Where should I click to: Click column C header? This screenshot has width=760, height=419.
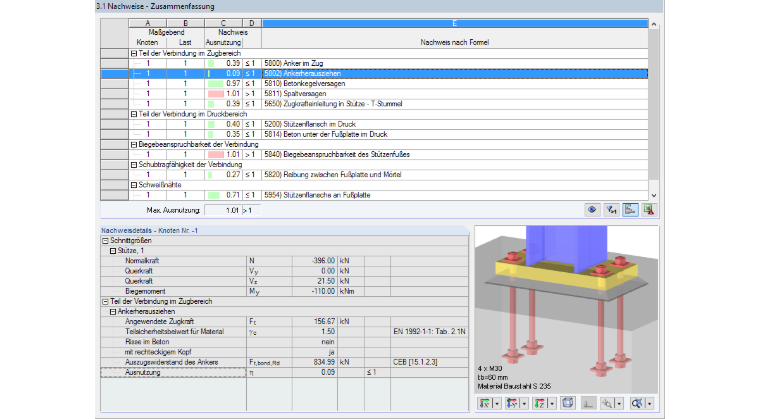pos(223,23)
